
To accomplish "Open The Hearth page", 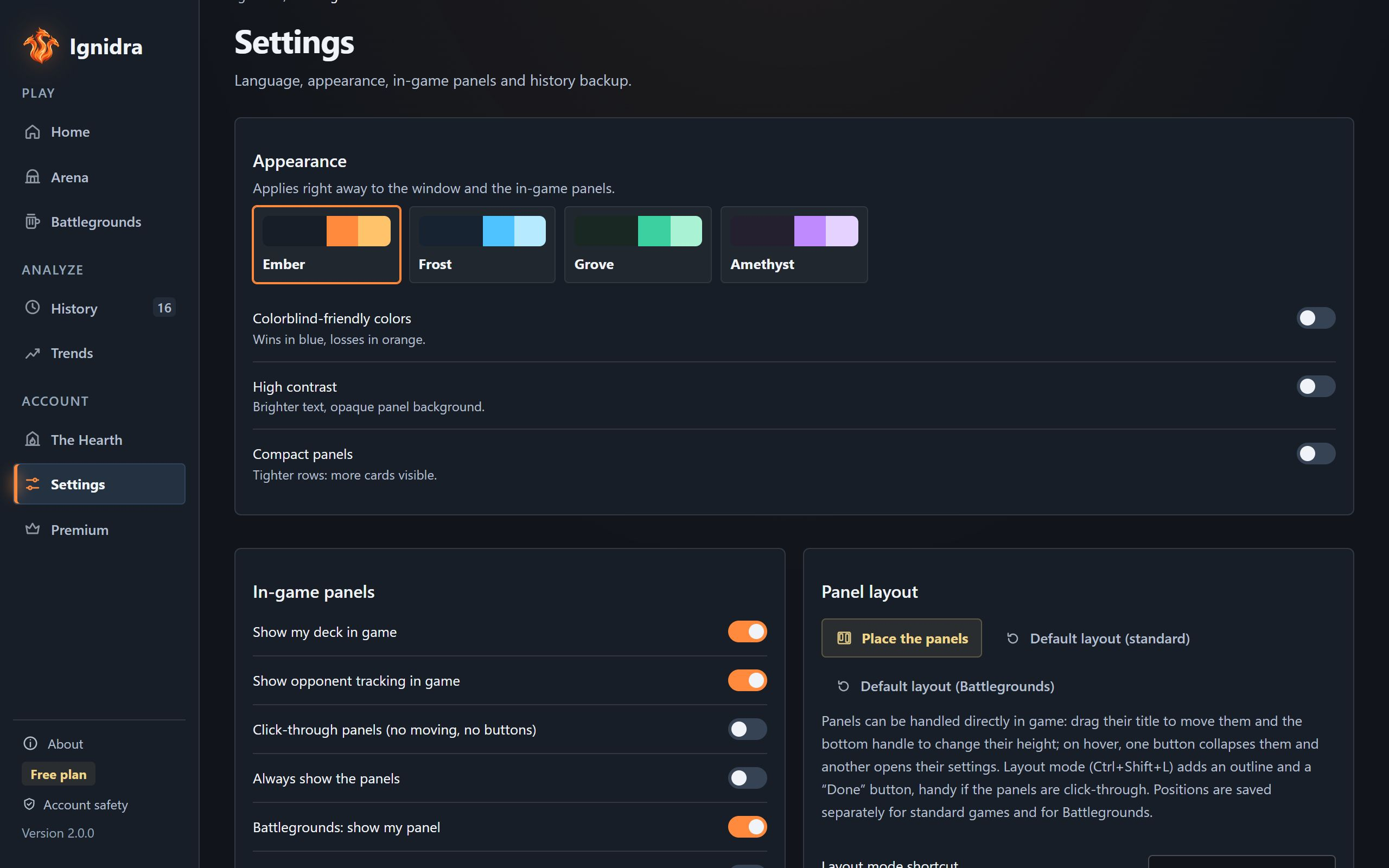I will (x=99, y=440).
